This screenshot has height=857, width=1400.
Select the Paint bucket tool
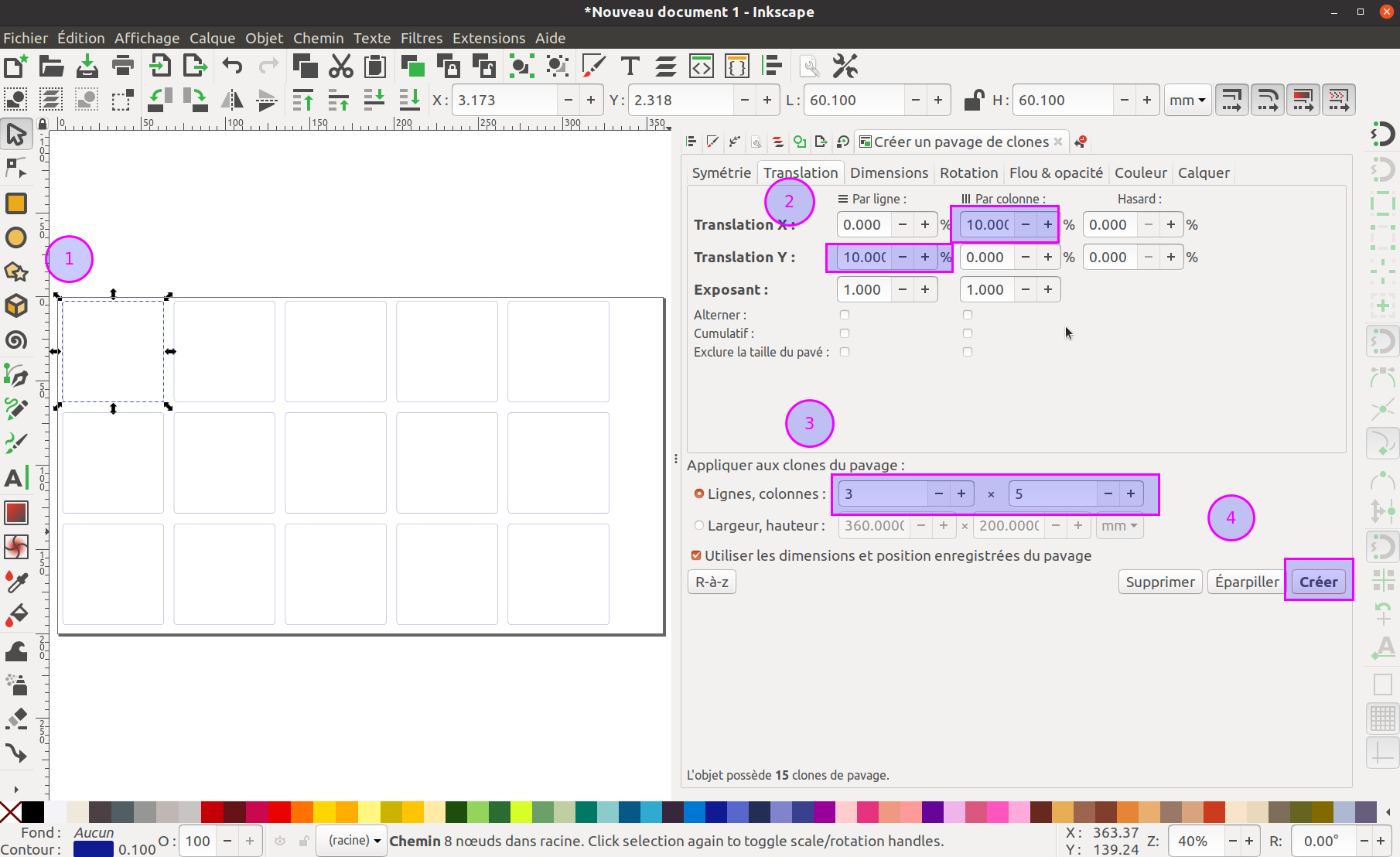(16, 615)
